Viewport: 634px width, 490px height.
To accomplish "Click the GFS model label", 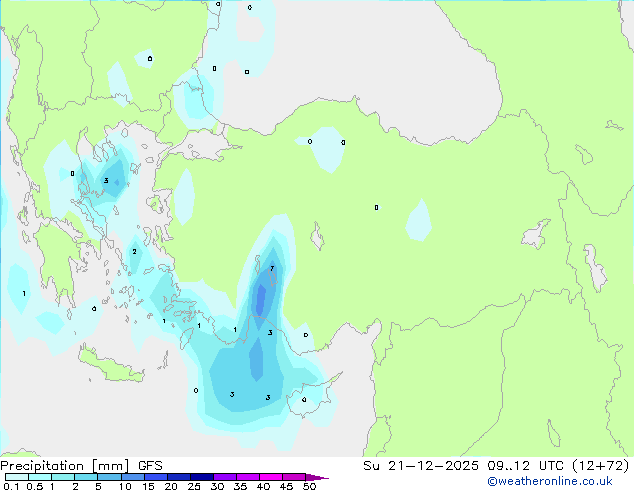I will pyautogui.click(x=150, y=466).
